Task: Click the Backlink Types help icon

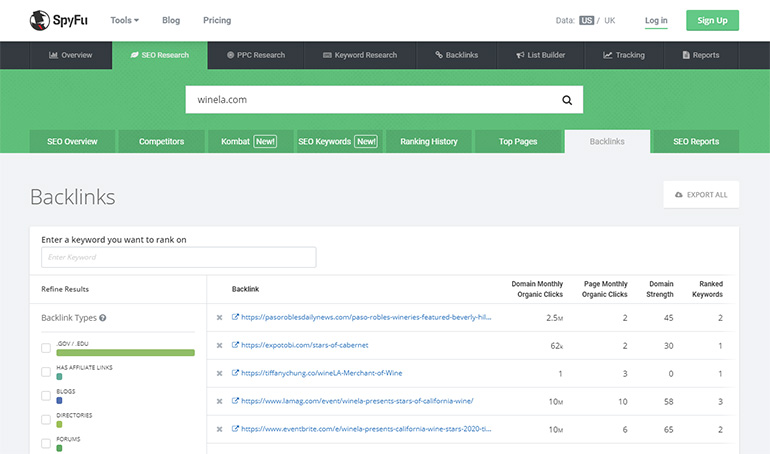Action: pyautogui.click(x=103, y=318)
